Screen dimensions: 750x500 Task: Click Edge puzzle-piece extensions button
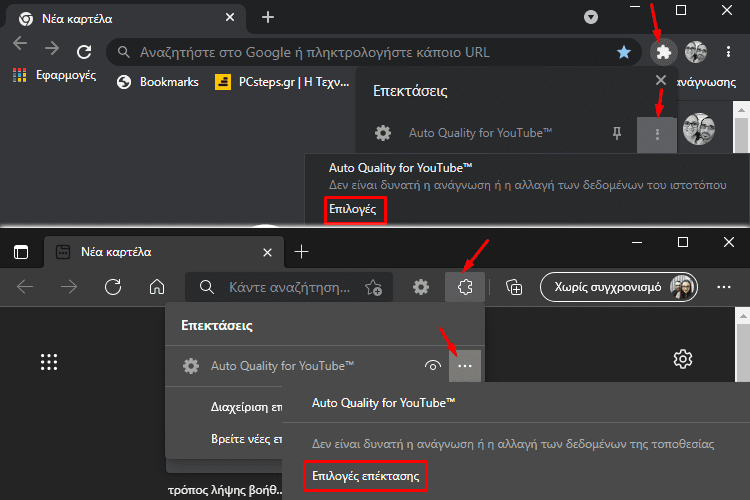pos(465,287)
